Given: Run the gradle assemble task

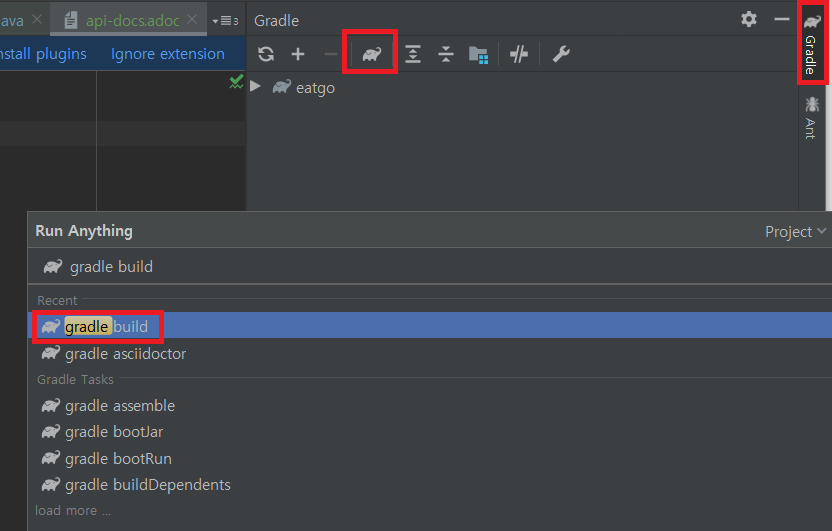Looking at the screenshot, I should tap(430, 406).
